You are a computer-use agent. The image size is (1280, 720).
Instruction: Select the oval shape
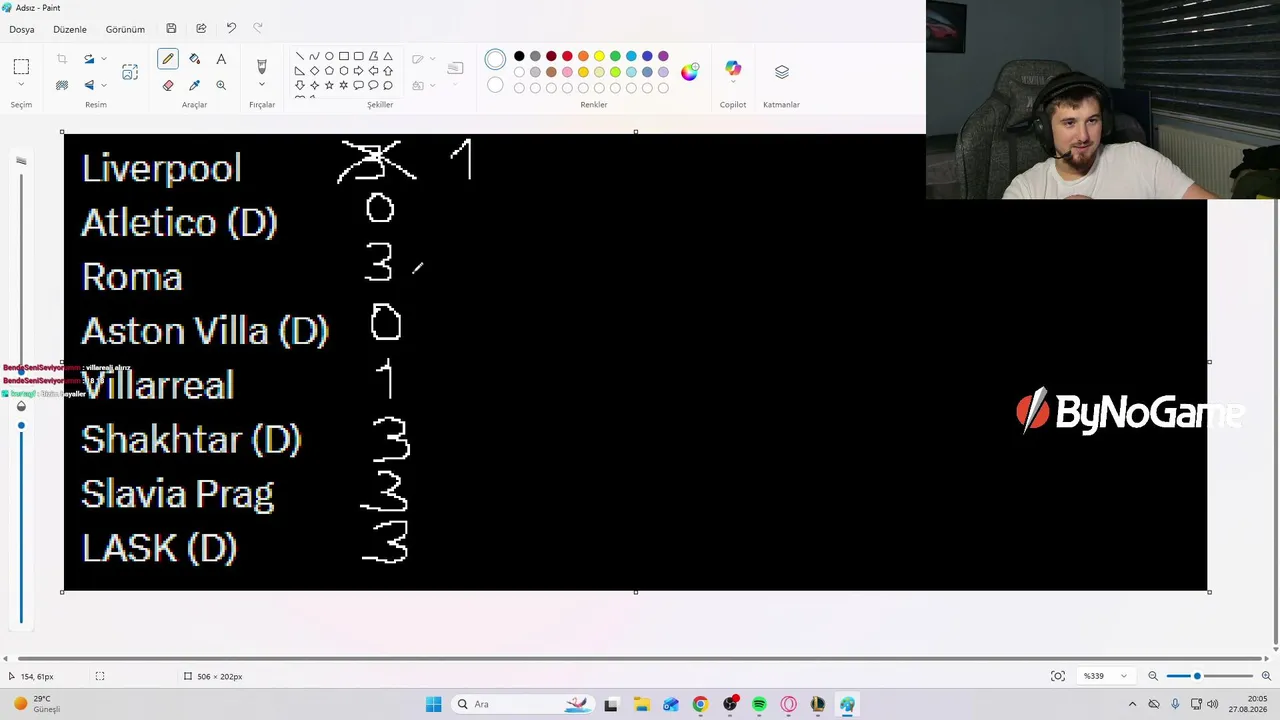pyautogui.click(x=329, y=57)
